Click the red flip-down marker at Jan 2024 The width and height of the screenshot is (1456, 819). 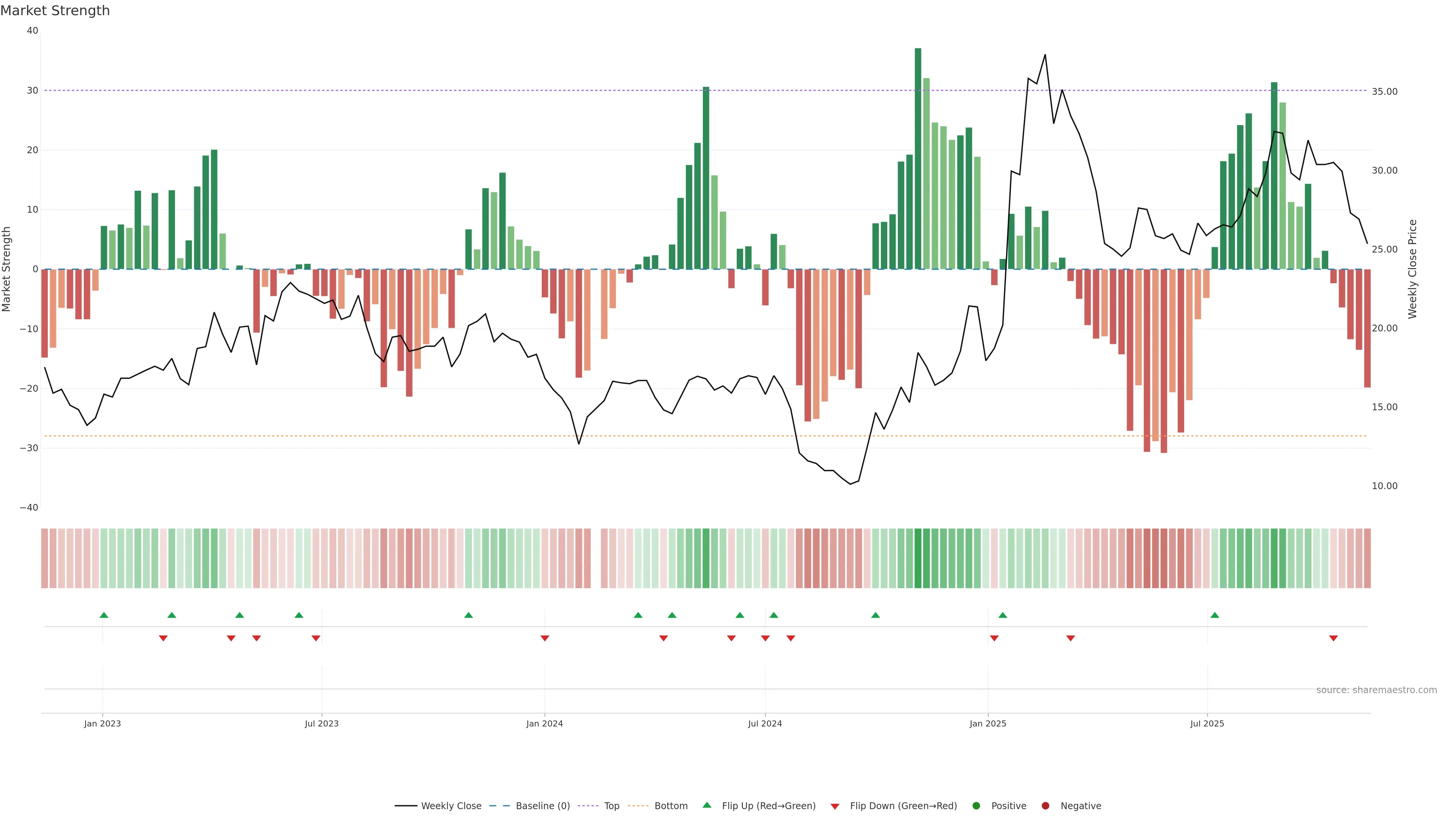tap(545, 638)
